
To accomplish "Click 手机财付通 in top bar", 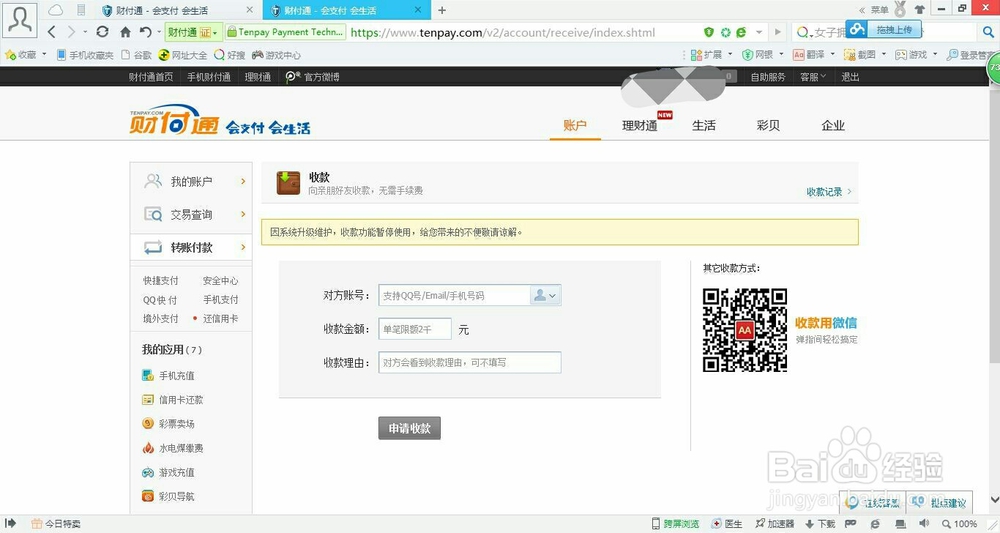I will pyautogui.click(x=209, y=77).
